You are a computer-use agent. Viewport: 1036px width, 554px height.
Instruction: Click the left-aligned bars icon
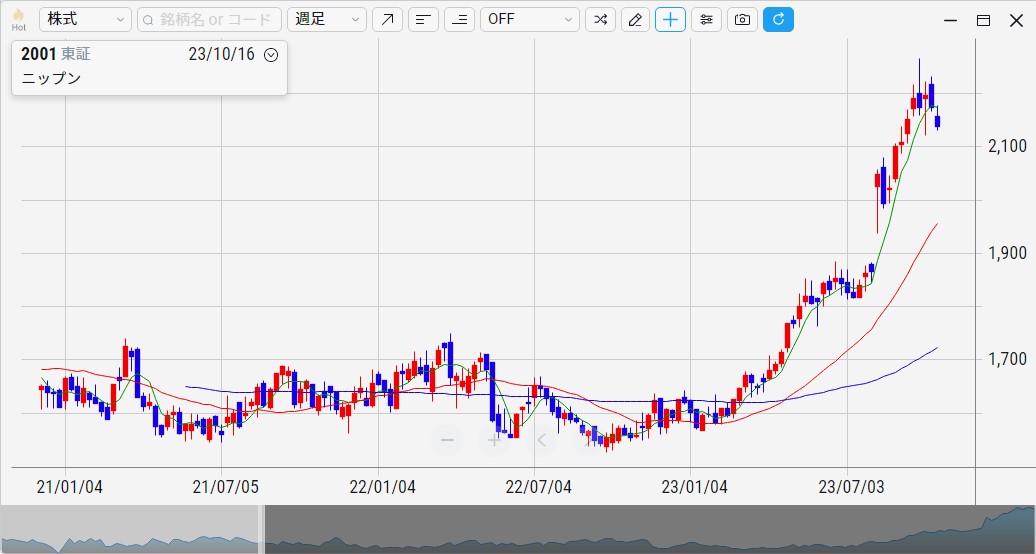click(423, 20)
